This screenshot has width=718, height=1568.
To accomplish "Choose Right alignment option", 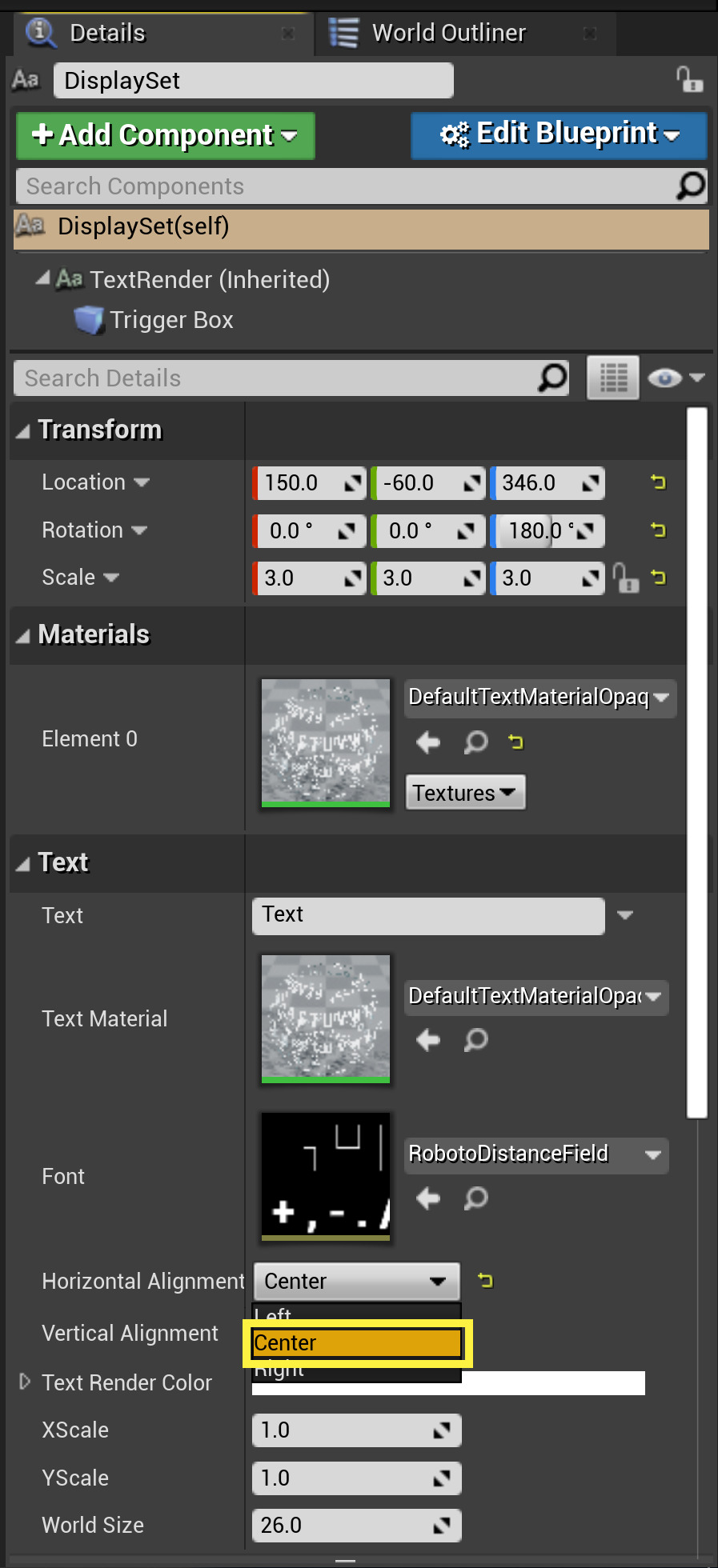I will 357,1370.
